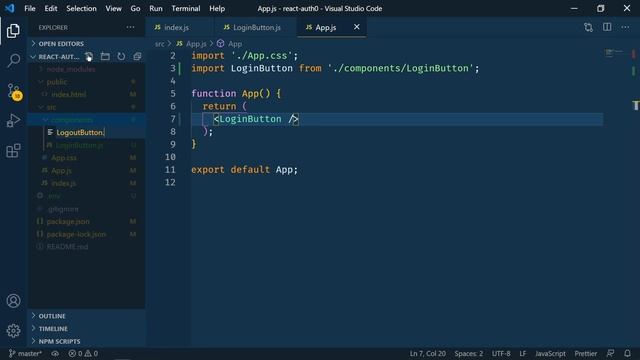Collapse all folders in explorer
640x360 pixels.
137,56
